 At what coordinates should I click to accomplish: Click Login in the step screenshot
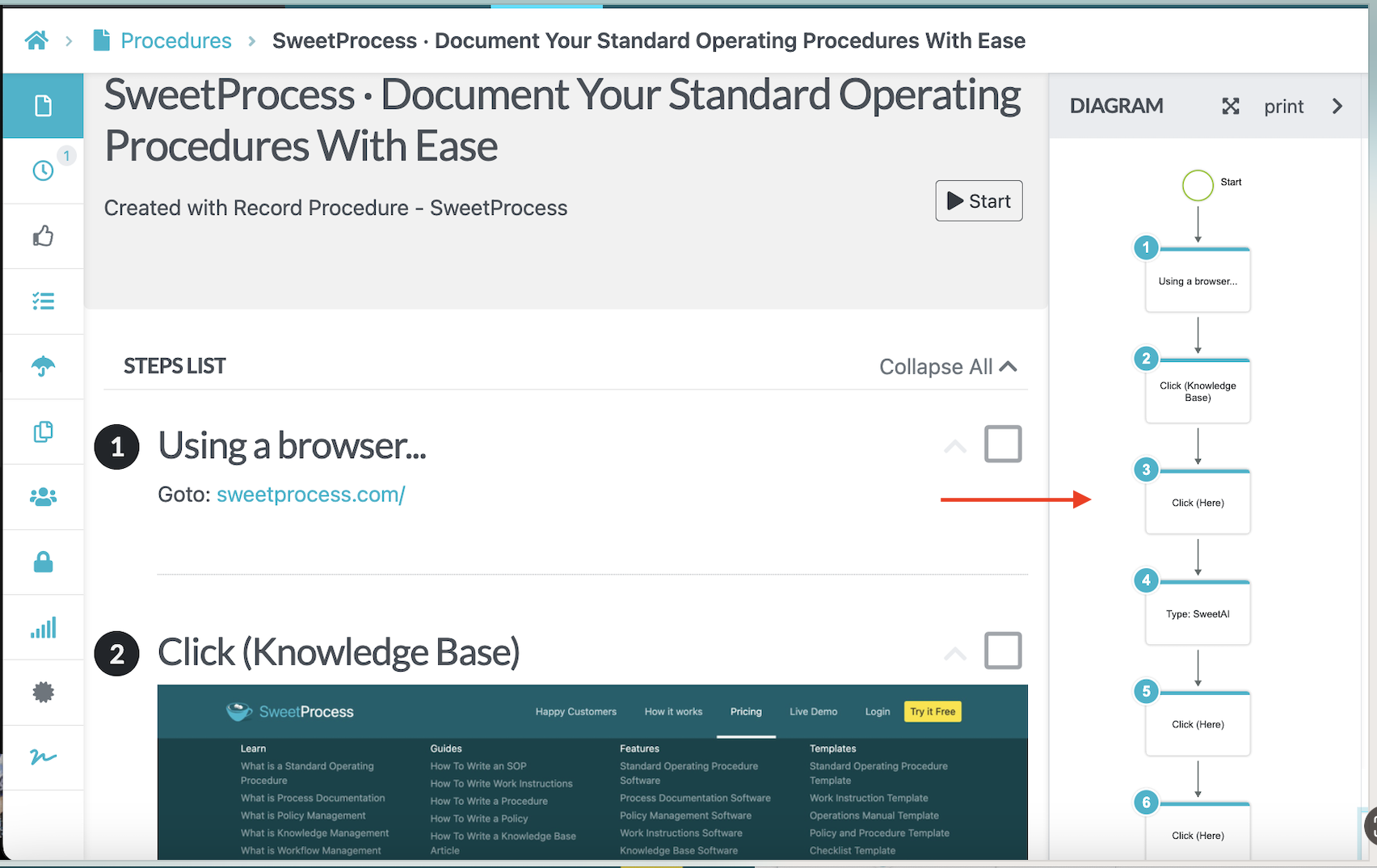878,712
